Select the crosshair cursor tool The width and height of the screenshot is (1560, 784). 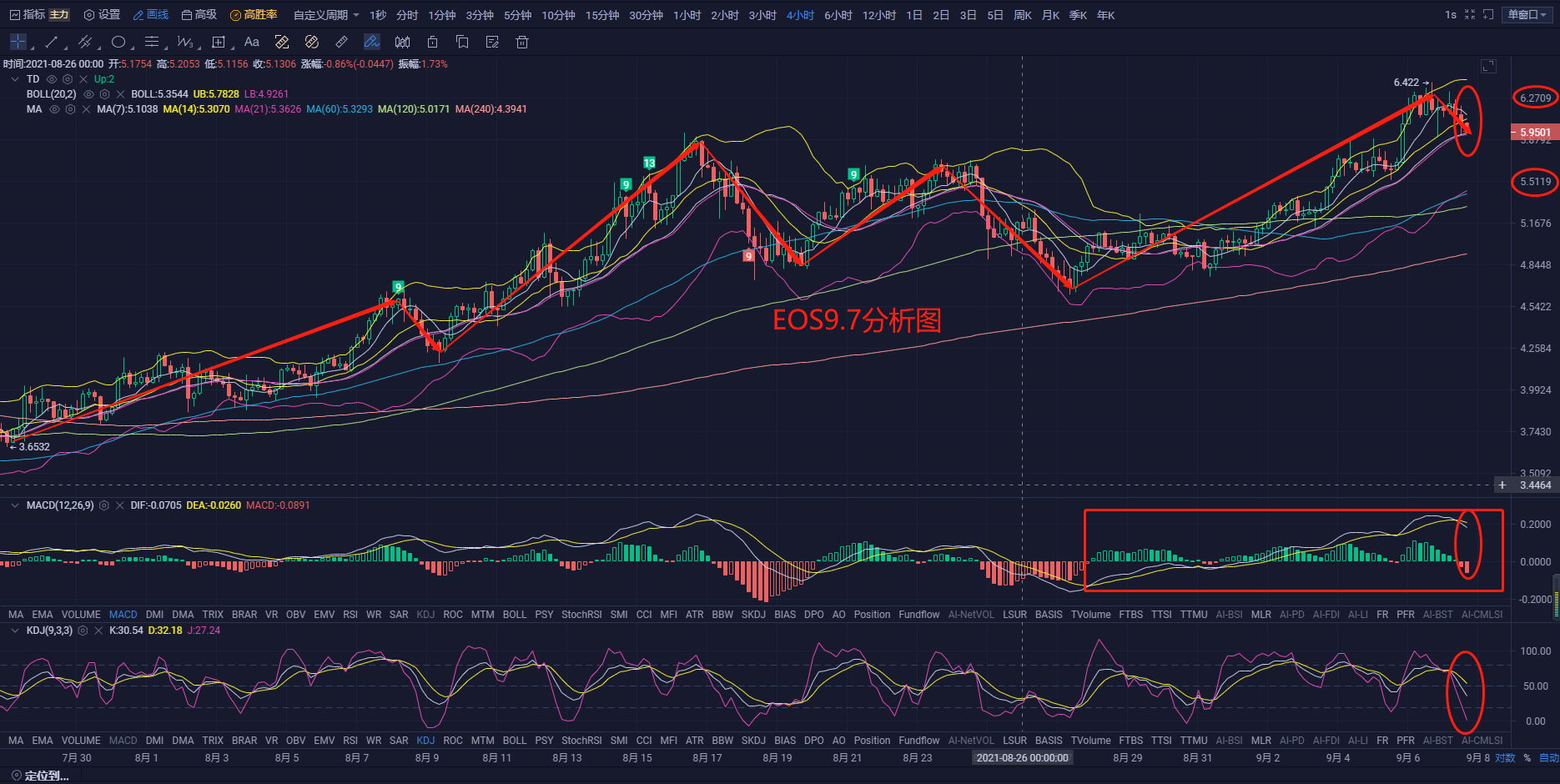pos(18,42)
